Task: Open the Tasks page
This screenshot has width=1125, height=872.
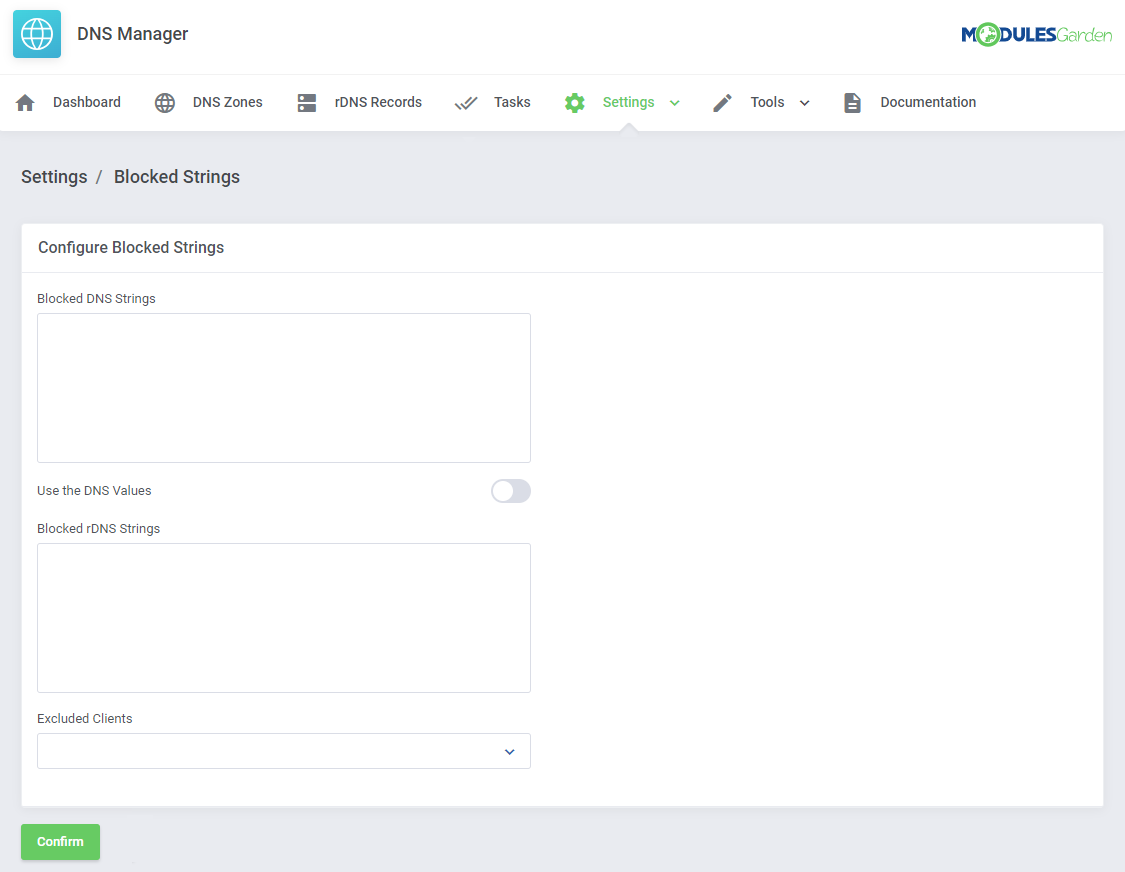Action: tap(512, 102)
